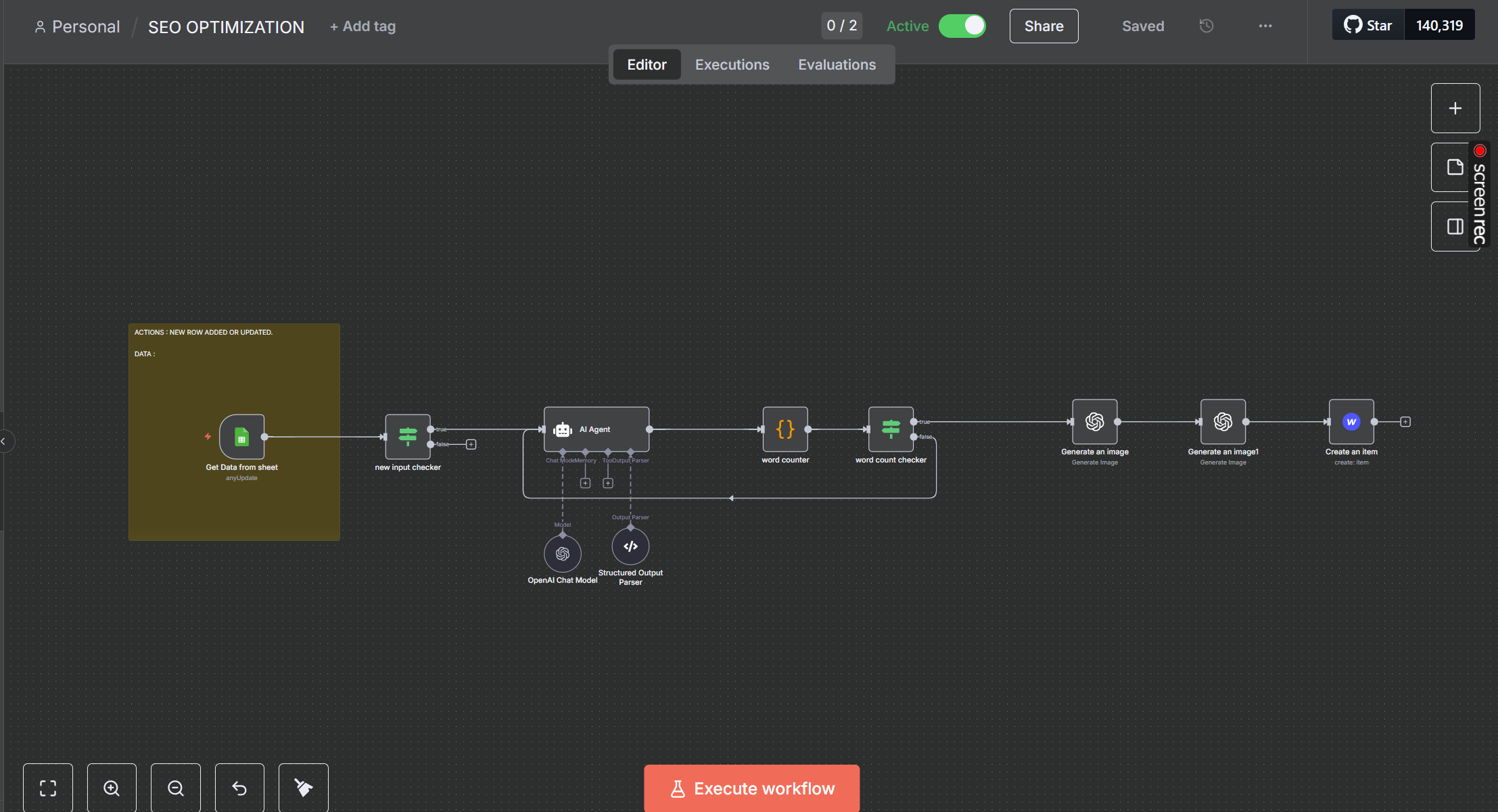Select the AI Agent node
The width and height of the screenshot is (1498, 812).
click(x=596, y=429)
